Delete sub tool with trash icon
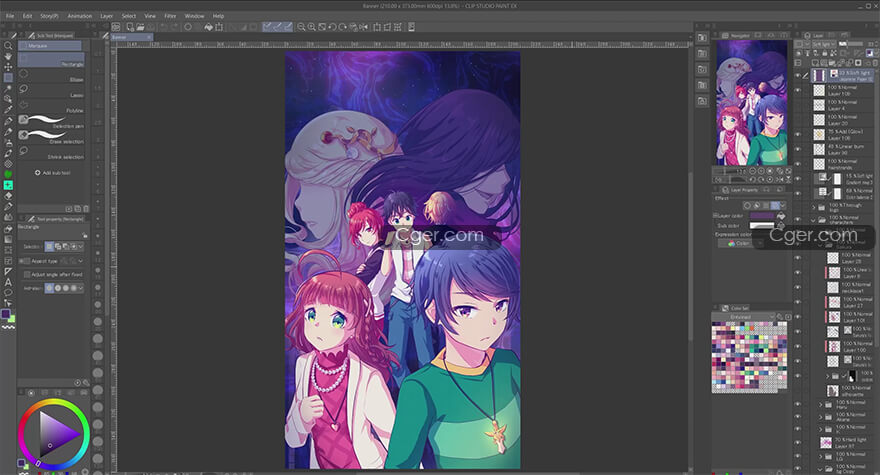This screenshot has width=880, height=475. (x=86, y=208)
